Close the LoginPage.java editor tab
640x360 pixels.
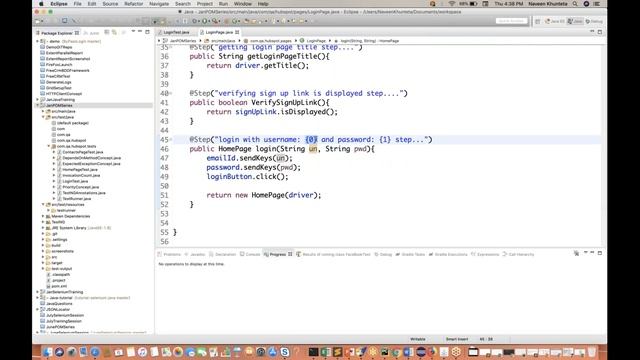click(x=237, y=32)
